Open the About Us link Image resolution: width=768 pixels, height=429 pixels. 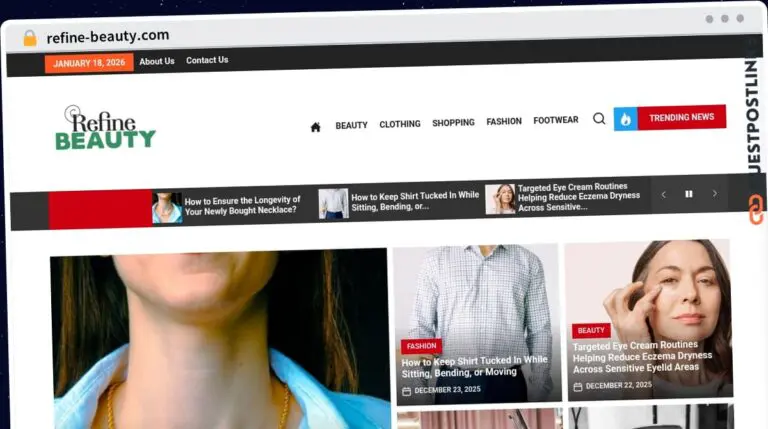(x=157, y=61)
